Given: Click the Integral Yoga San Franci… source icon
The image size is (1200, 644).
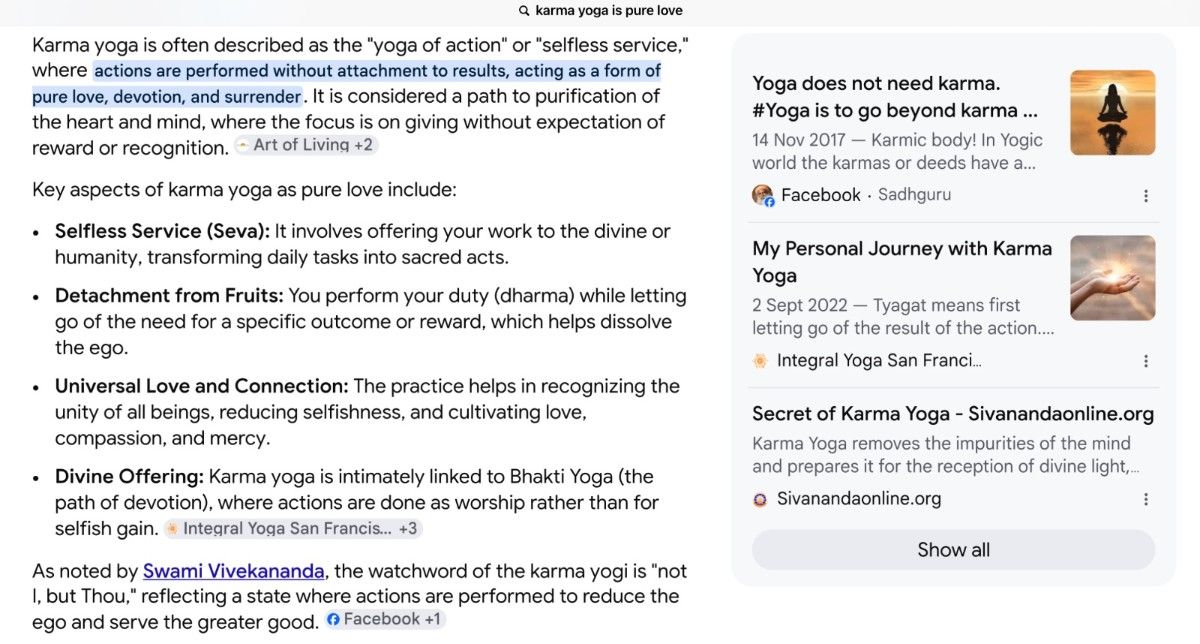Looking at the screenshot, I should tap(761, 361).
